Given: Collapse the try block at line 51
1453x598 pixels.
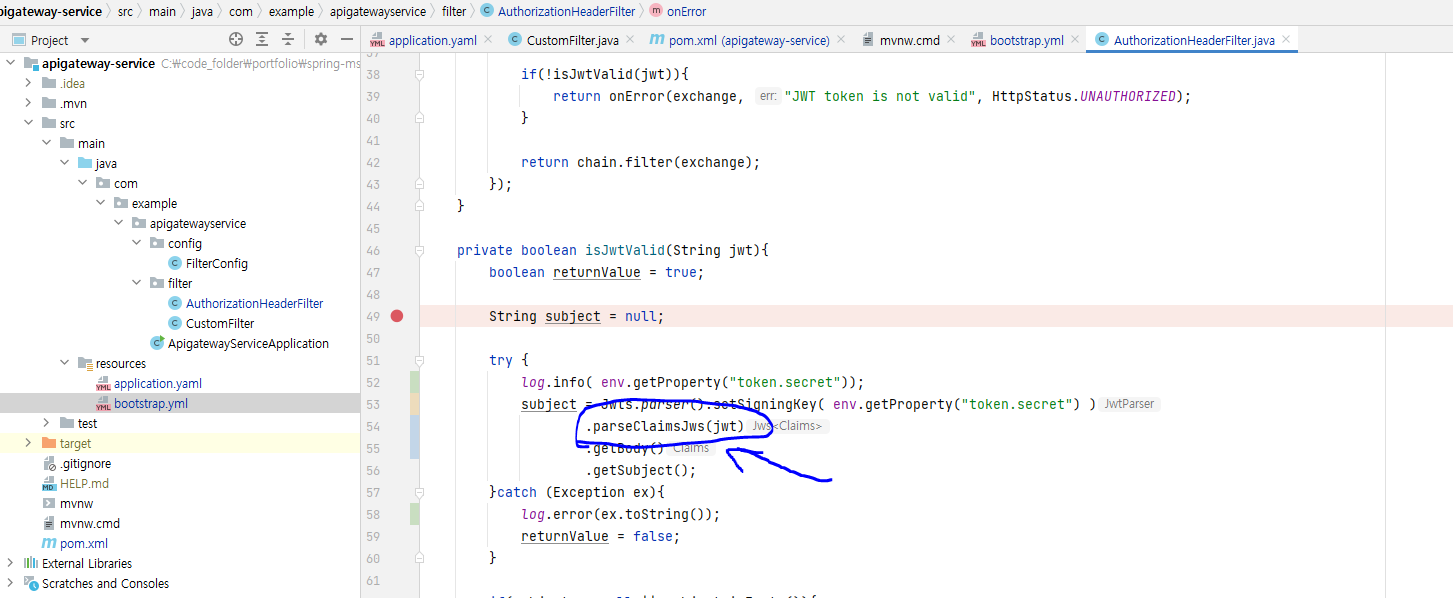Looking at the screenshot, I should 420,360.
